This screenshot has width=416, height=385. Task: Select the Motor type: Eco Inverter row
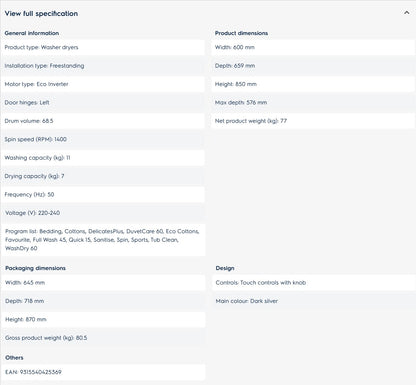click(103, 84)
